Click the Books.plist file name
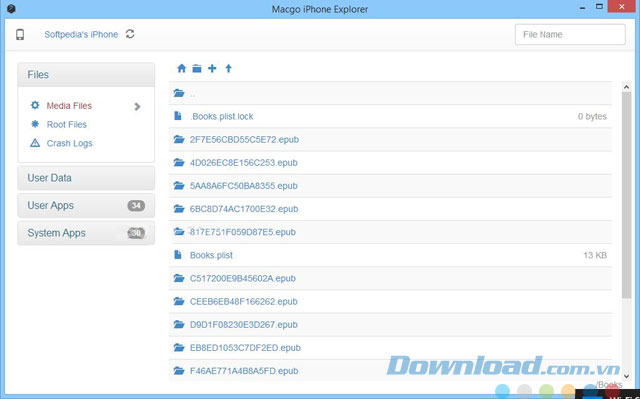 pyautogui.click(x=211, y=255)
